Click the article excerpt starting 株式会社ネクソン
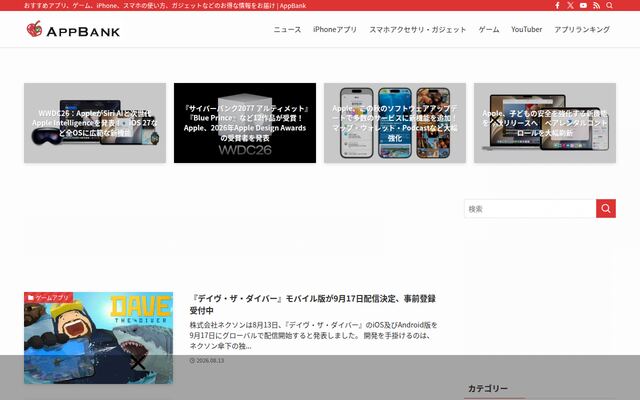 coord(313,336)
